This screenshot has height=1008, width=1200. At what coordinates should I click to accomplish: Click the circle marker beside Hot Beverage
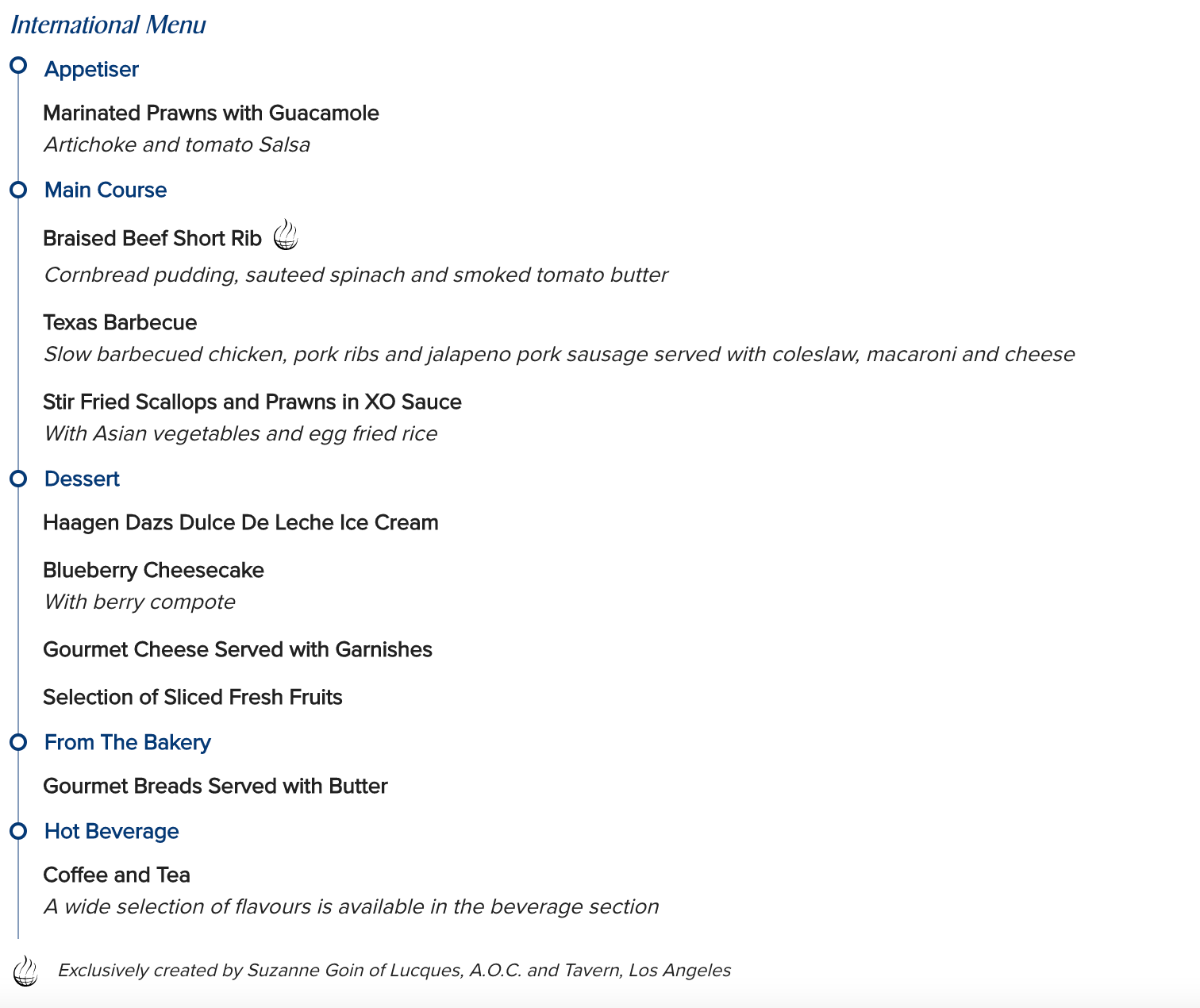click(18, 831)
